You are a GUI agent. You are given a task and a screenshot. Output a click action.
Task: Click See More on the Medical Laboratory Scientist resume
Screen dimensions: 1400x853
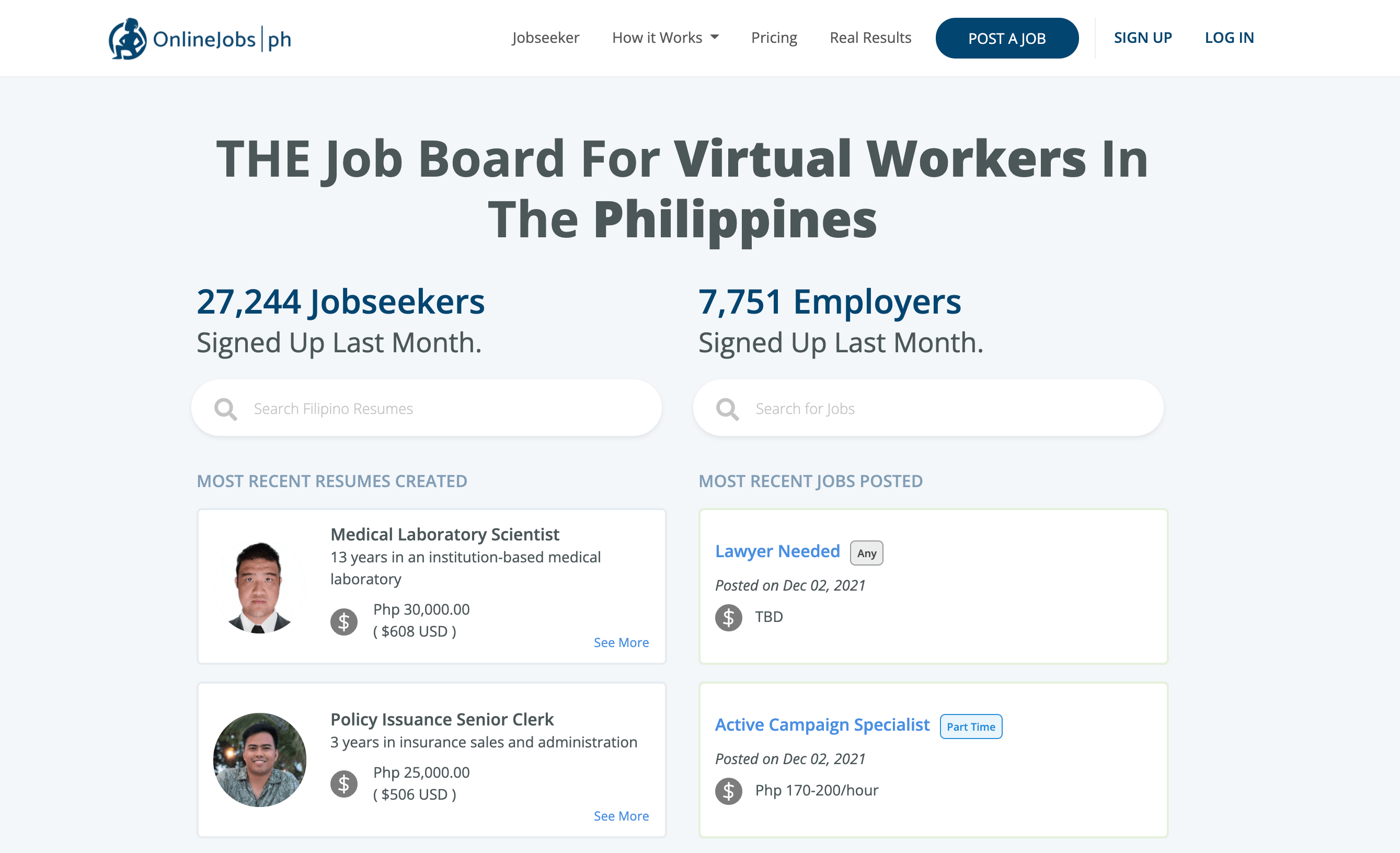tap(621, 642)
